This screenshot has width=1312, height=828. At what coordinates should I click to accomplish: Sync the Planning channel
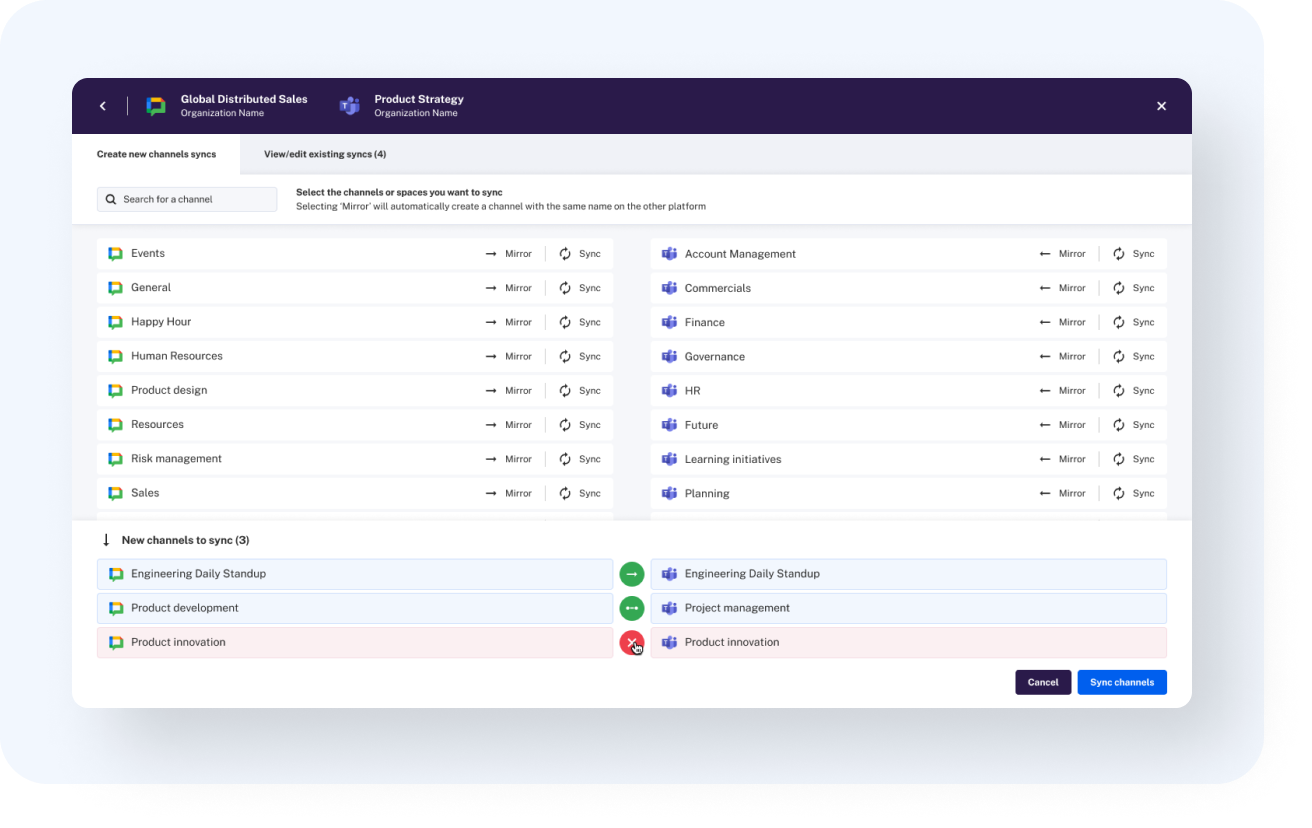pyautogui.click(x=1134, y=493)
